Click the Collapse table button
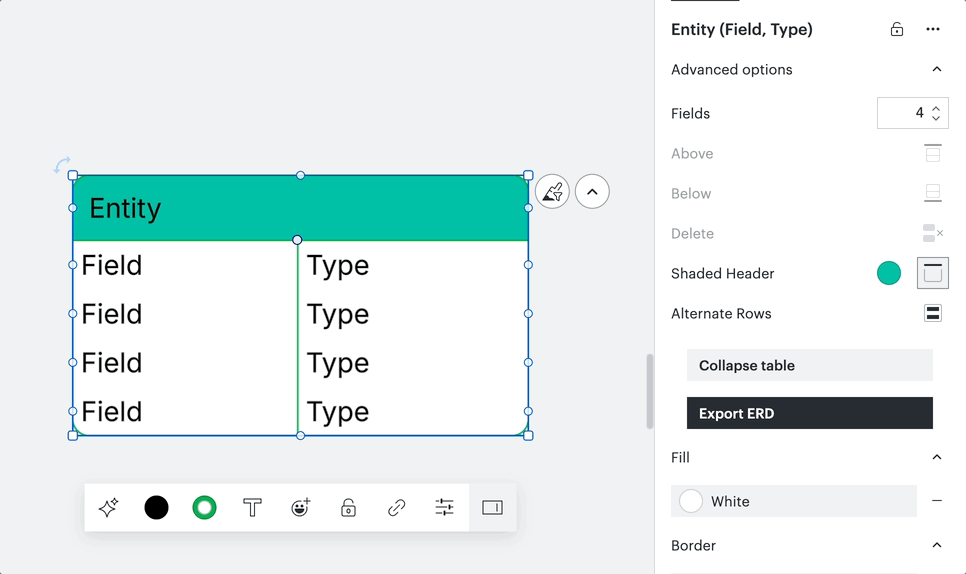 [x=810, y=365]
